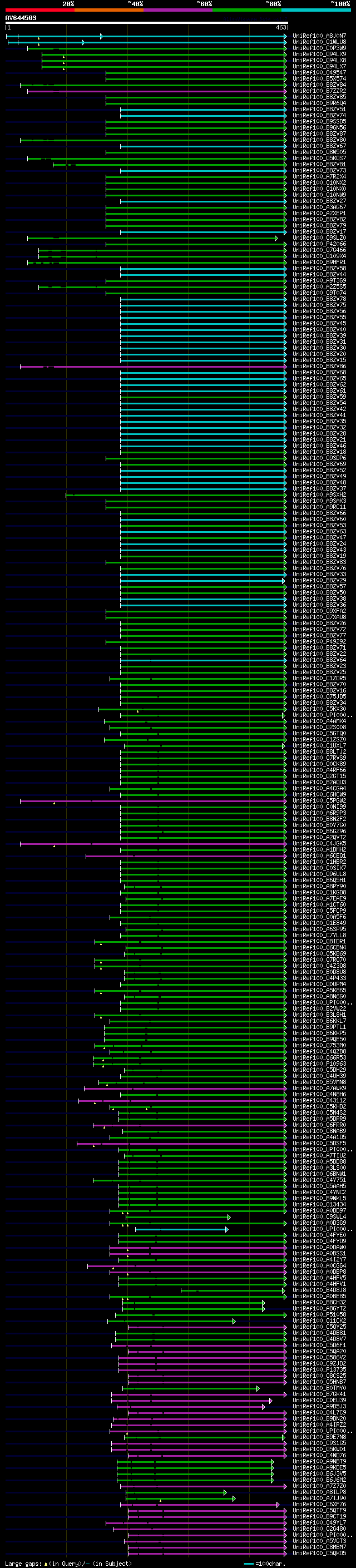
Task: Select hit label UniRef100_A7EAE9
Action: pos(319,898)
